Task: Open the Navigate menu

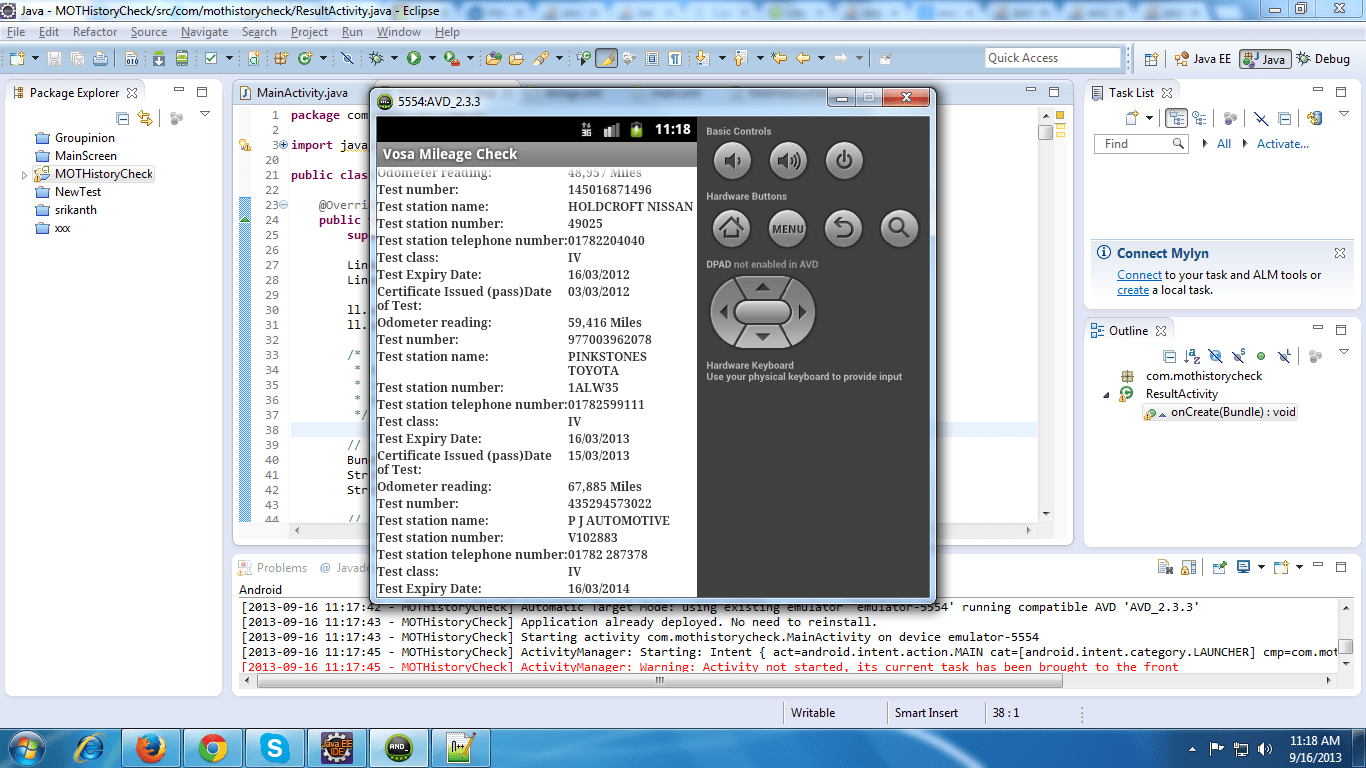Action: (x=205, y=32)
